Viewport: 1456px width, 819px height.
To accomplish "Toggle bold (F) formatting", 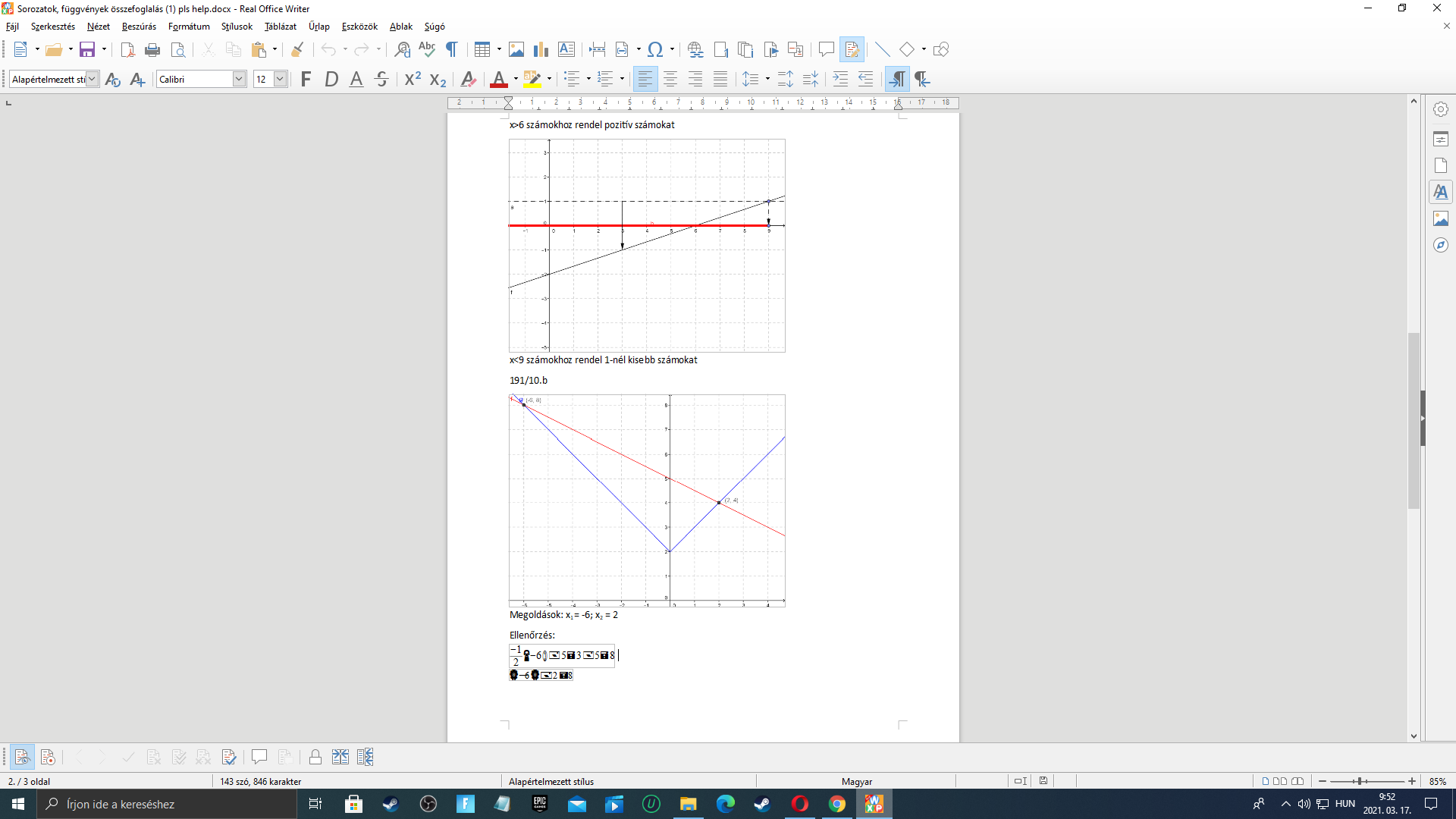I will [x=306, y=79].
